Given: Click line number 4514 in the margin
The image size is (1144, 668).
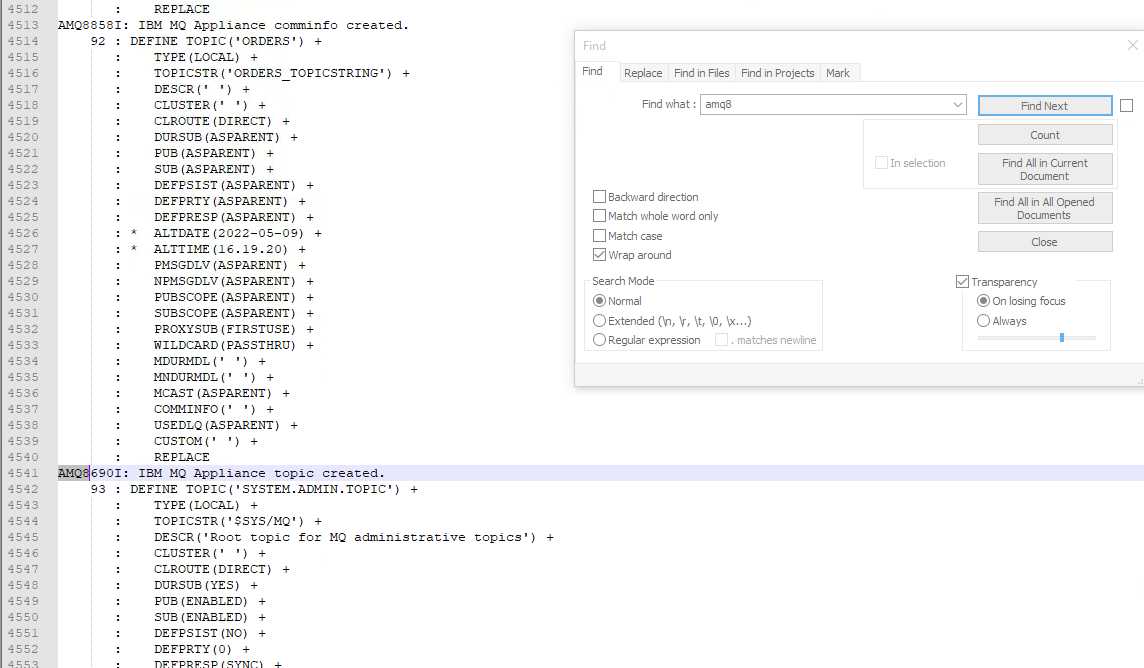Looking at the screenshot, I should pos(23,42).
